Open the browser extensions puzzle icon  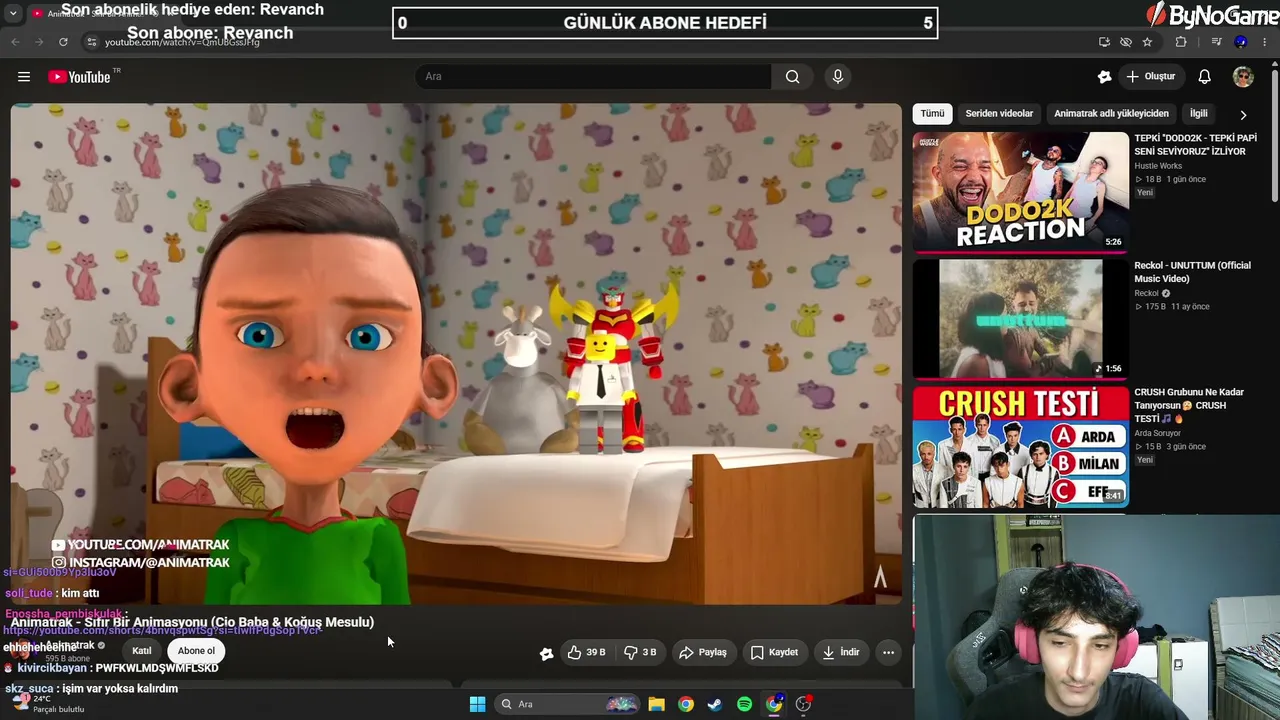[1181, 42]
